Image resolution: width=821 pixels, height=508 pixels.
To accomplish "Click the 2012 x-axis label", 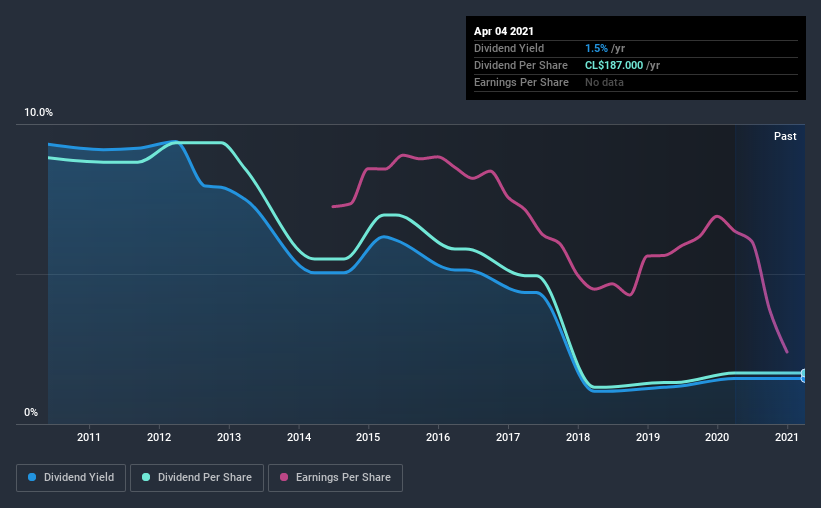I will click(159, 437).
